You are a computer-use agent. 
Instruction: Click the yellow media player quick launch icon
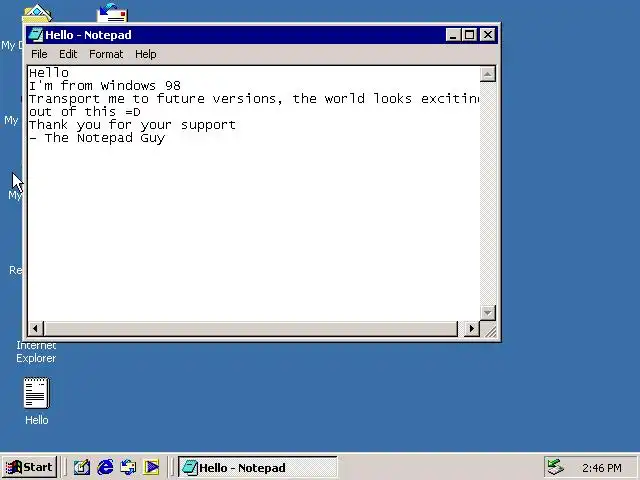(x=151, y=467)
